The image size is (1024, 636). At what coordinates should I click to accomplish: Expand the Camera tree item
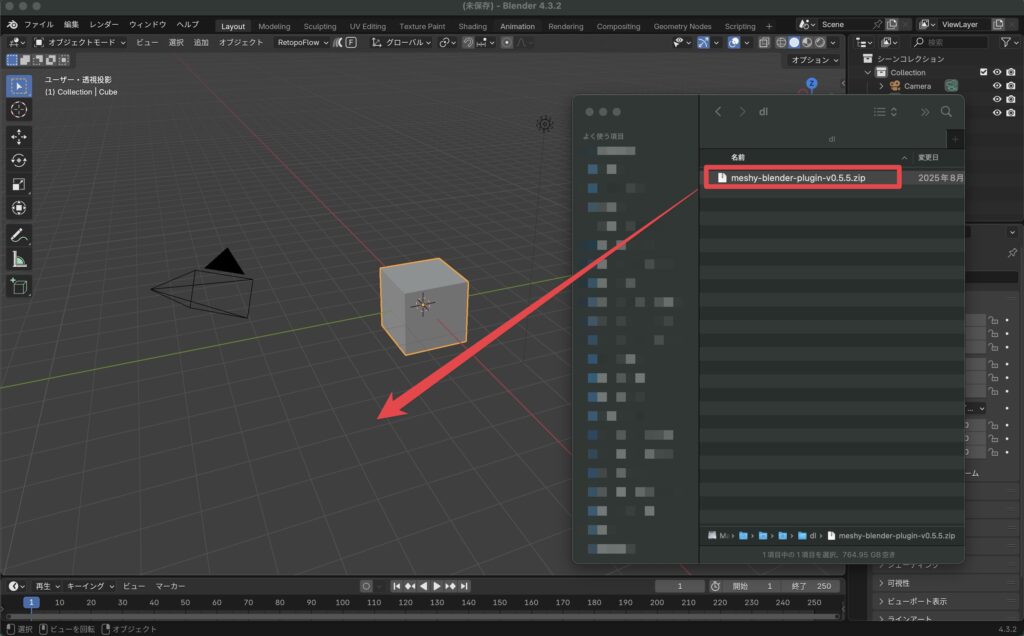tap(881, 86)
